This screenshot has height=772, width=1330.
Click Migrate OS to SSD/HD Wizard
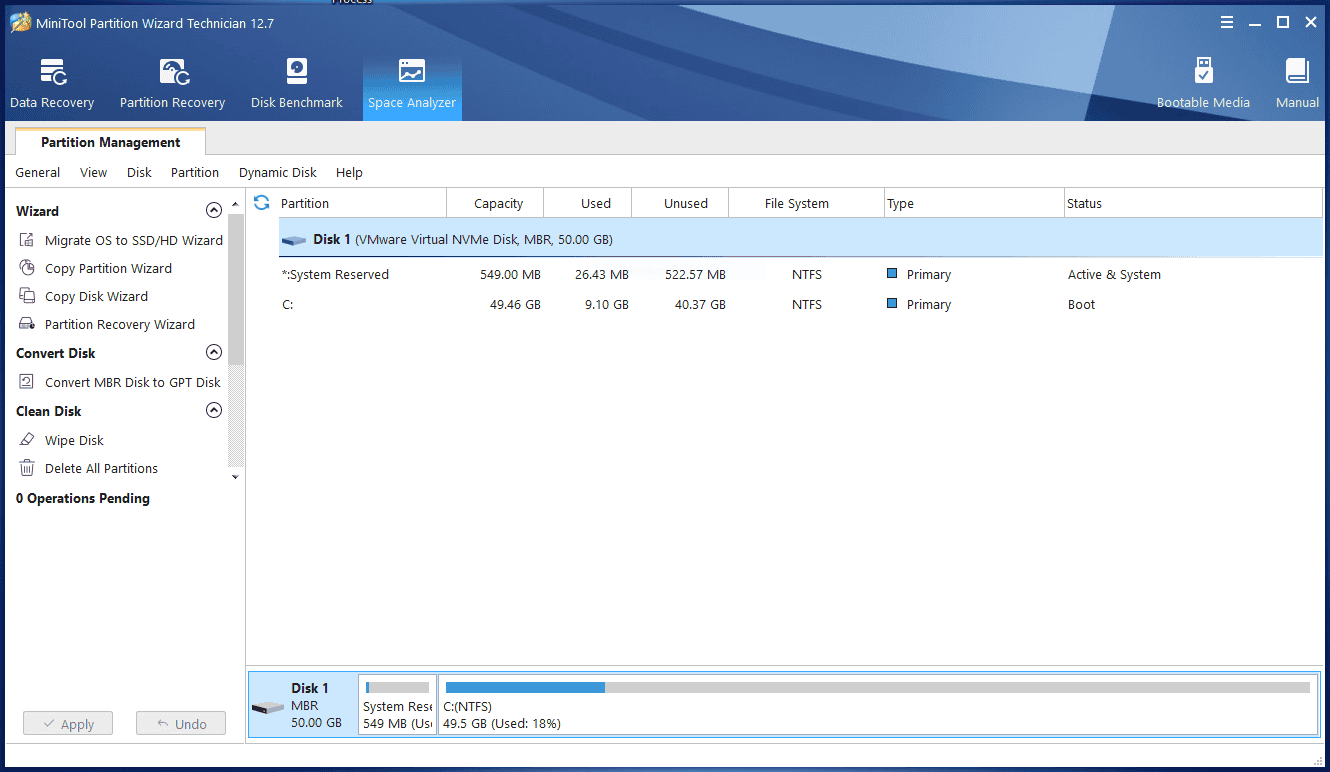[x=133, y=240]
